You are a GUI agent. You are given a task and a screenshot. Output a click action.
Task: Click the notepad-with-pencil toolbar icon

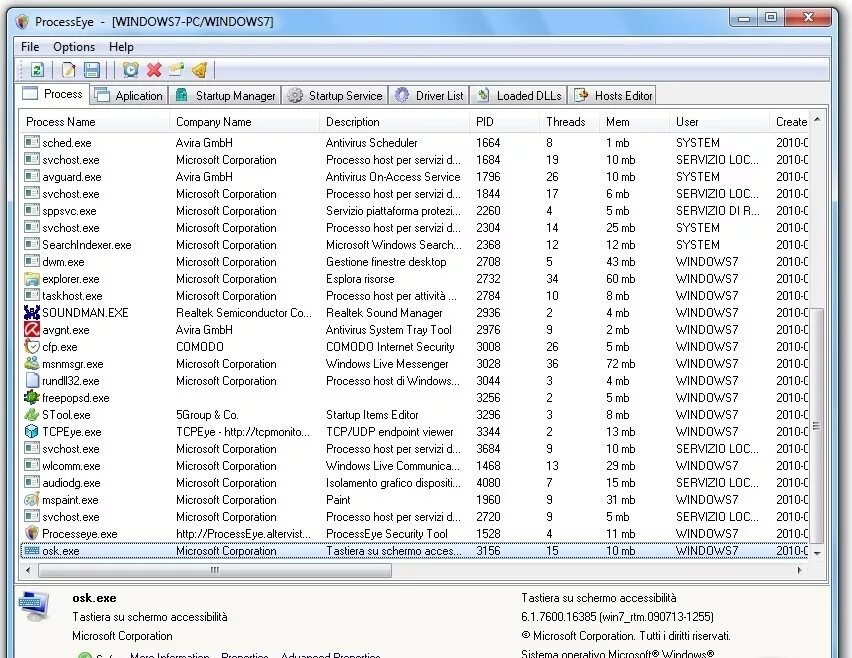(x=69, y=70)
